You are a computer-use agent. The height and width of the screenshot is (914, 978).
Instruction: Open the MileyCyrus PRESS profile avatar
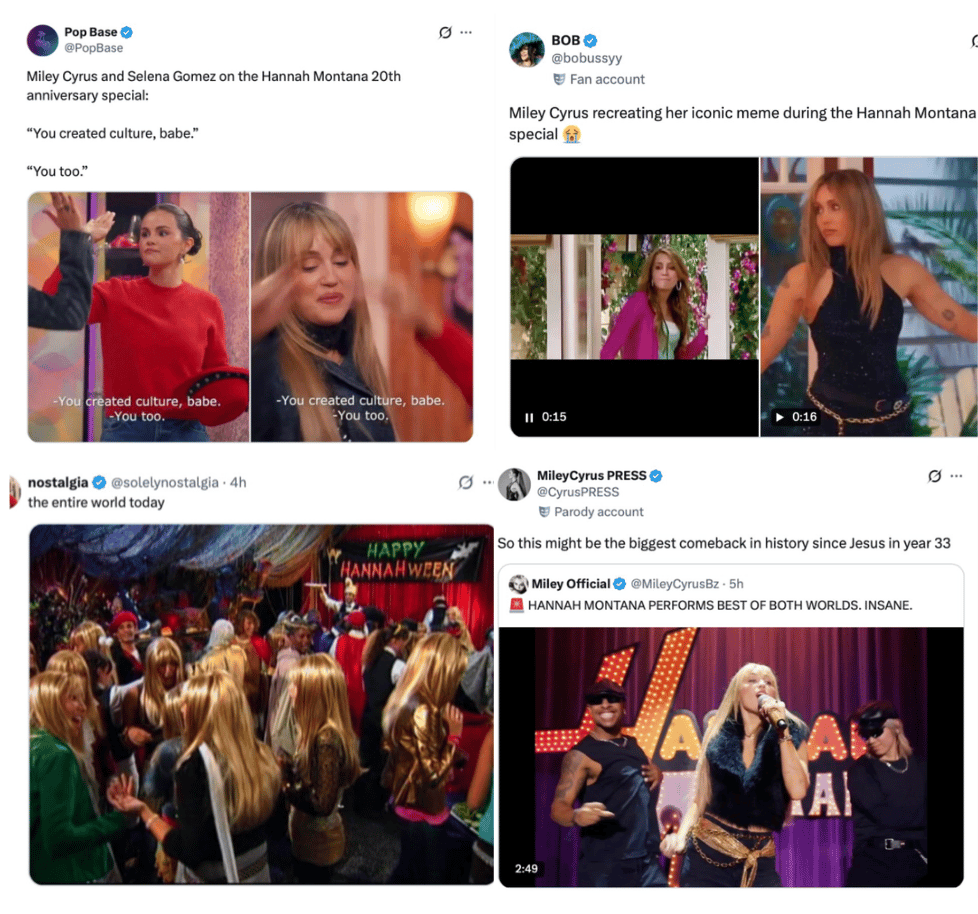515,485
